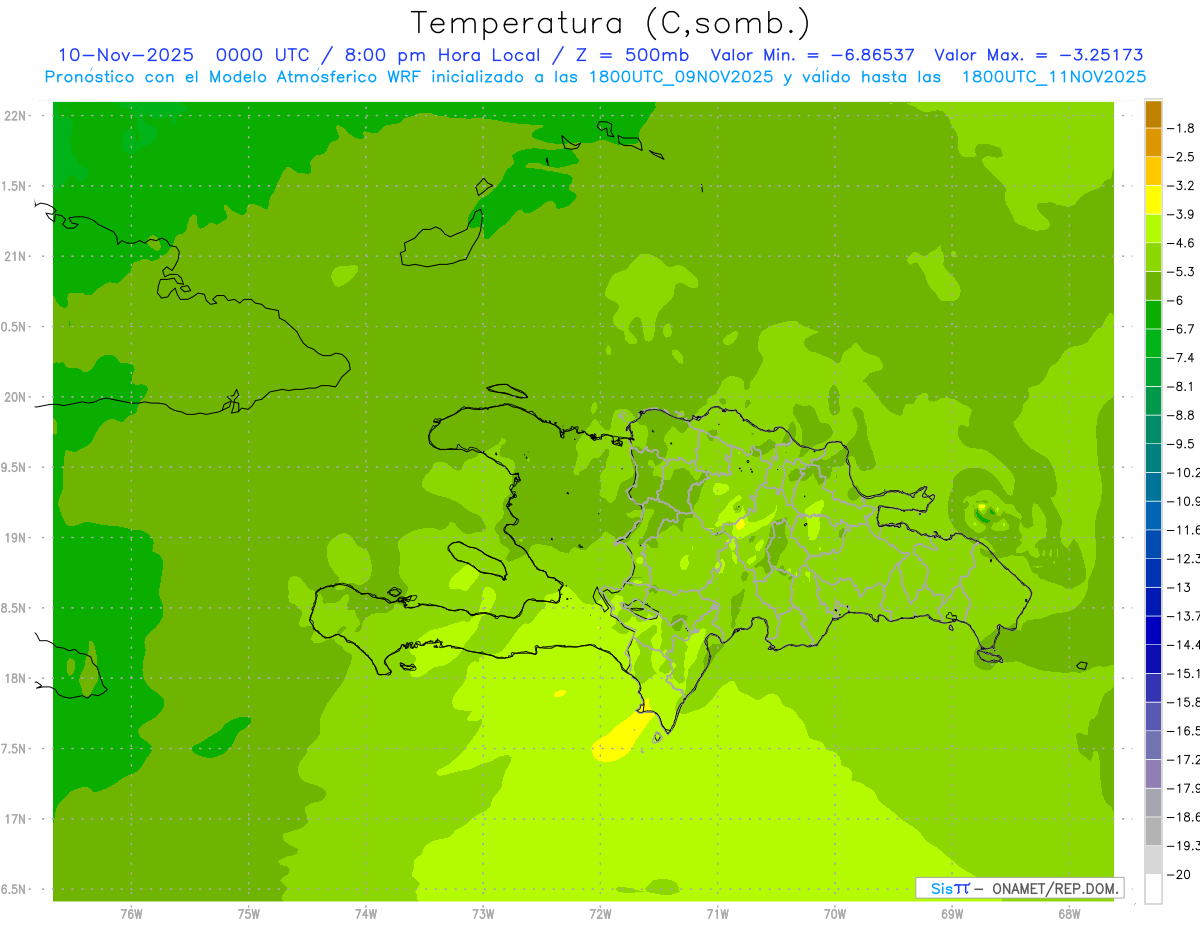1200x927 pixels.
Task: Click the "71W" longitude axis label
Action: (717, 914)
